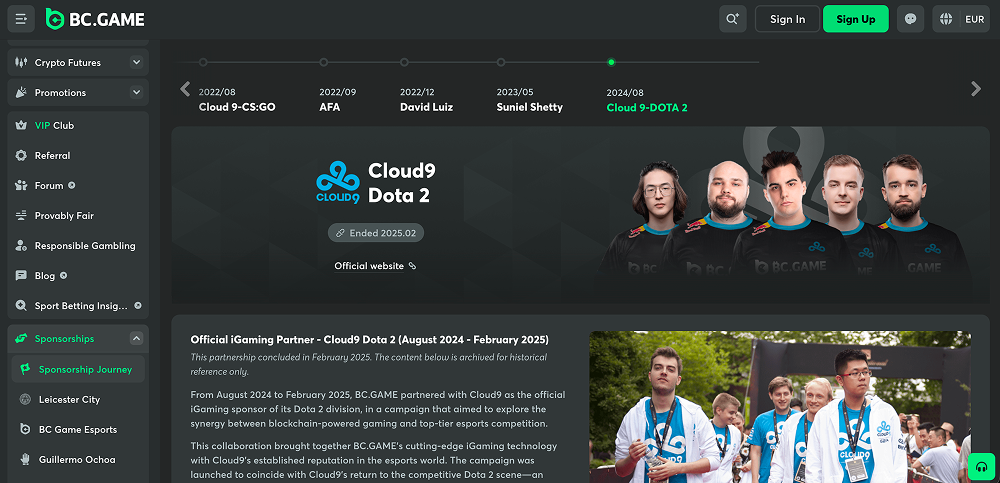Click the Guillermo Ochoa glove icon

(x=26, y=459)
